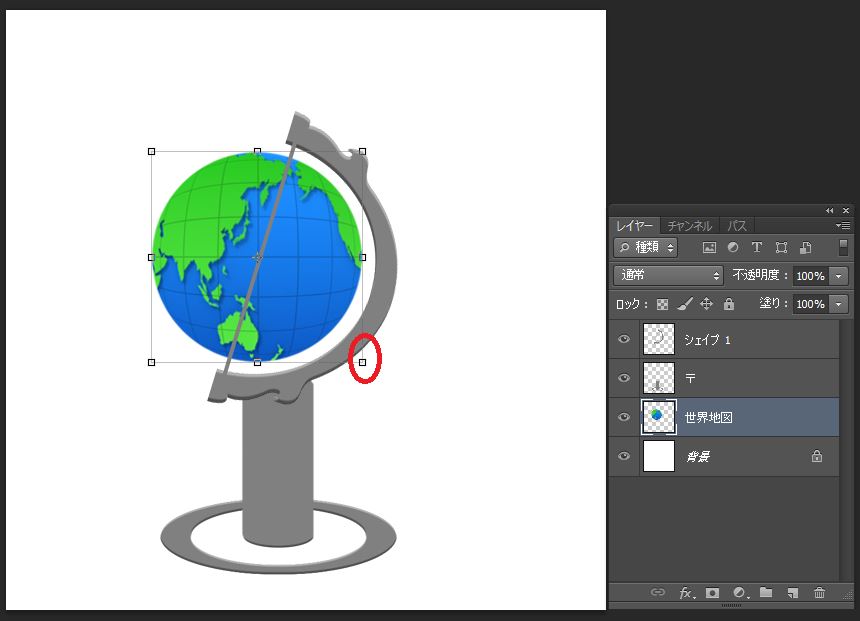Screen dimensions: 860x621
Task: Switch to the パス tab
Action: pyautogui.click(x=736, y=226)
